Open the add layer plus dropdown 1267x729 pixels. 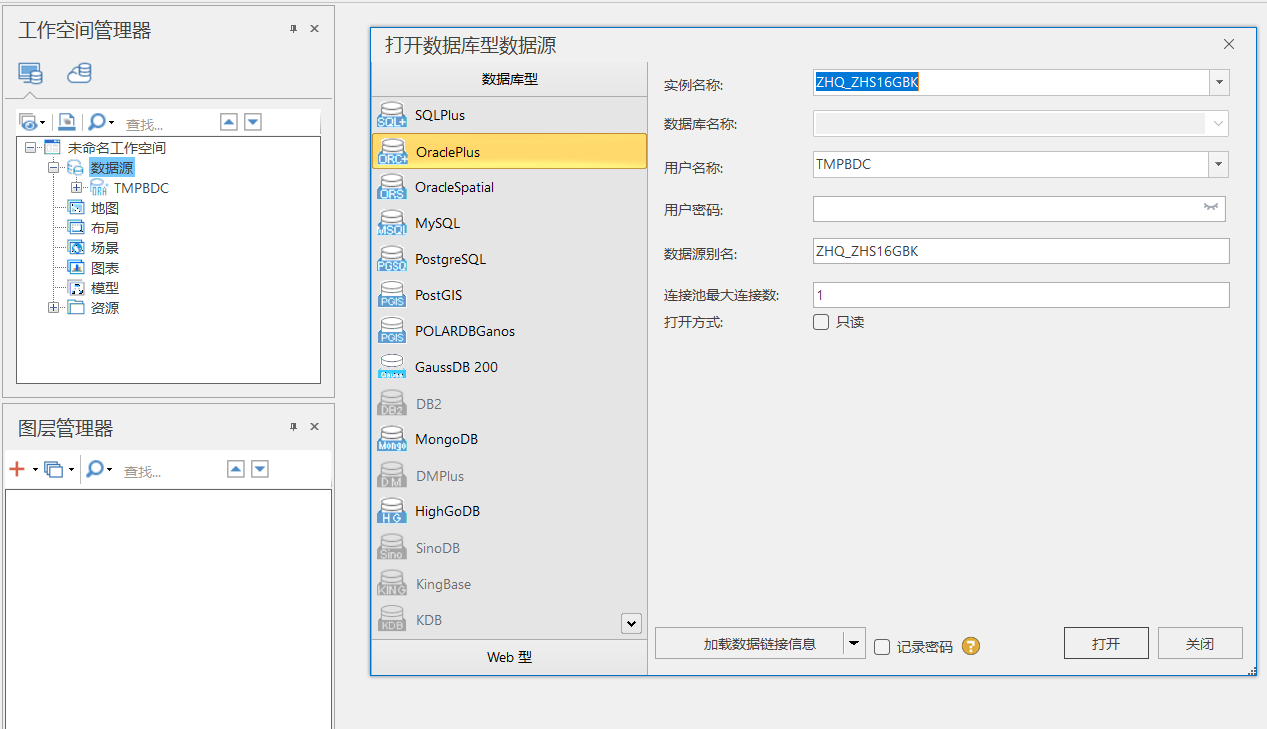pyautogui.click(x=35, y=470)
